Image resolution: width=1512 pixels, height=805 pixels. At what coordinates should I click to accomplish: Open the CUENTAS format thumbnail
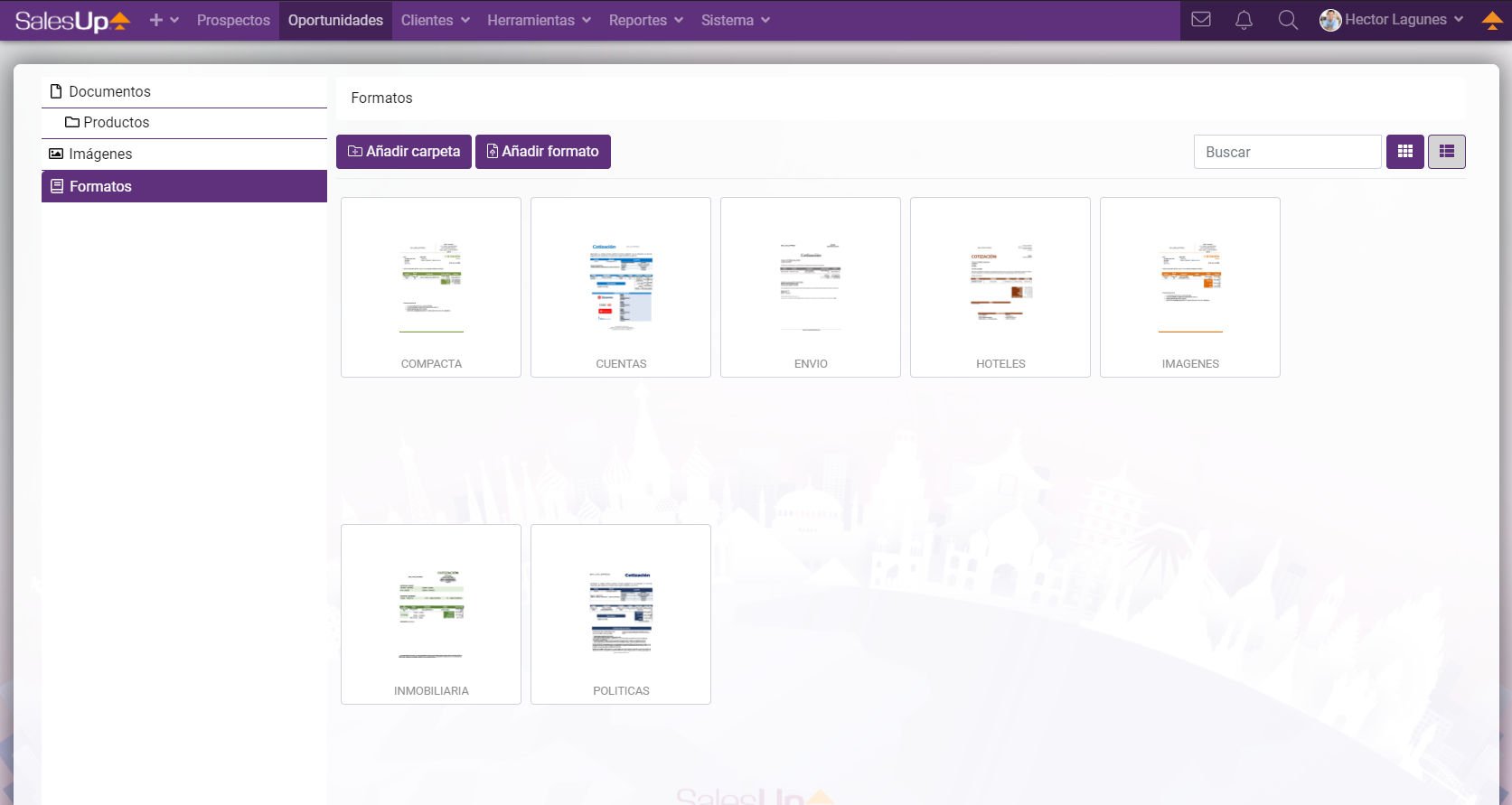point(621,287)
